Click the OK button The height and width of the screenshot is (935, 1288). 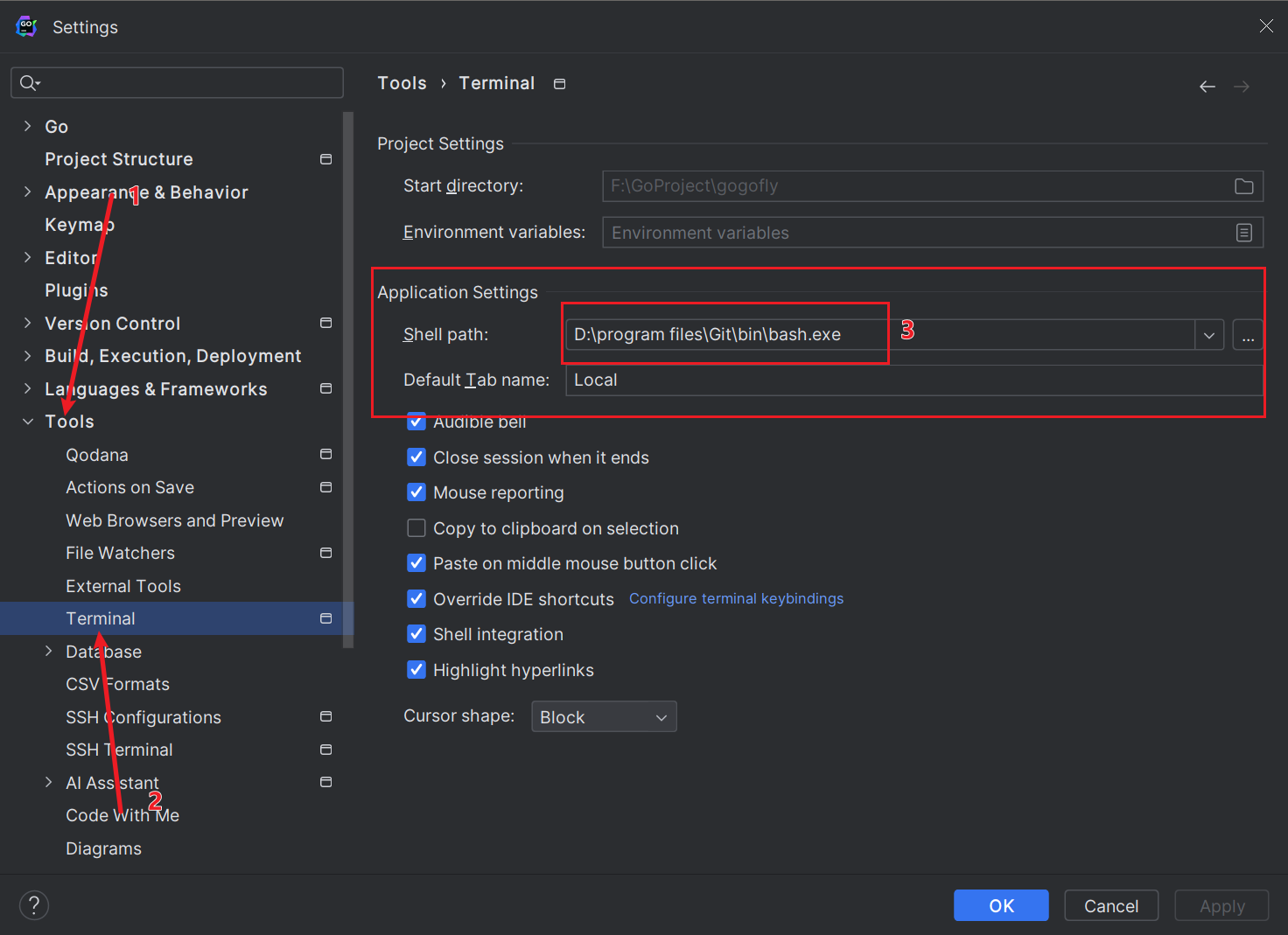point(1001,905)
